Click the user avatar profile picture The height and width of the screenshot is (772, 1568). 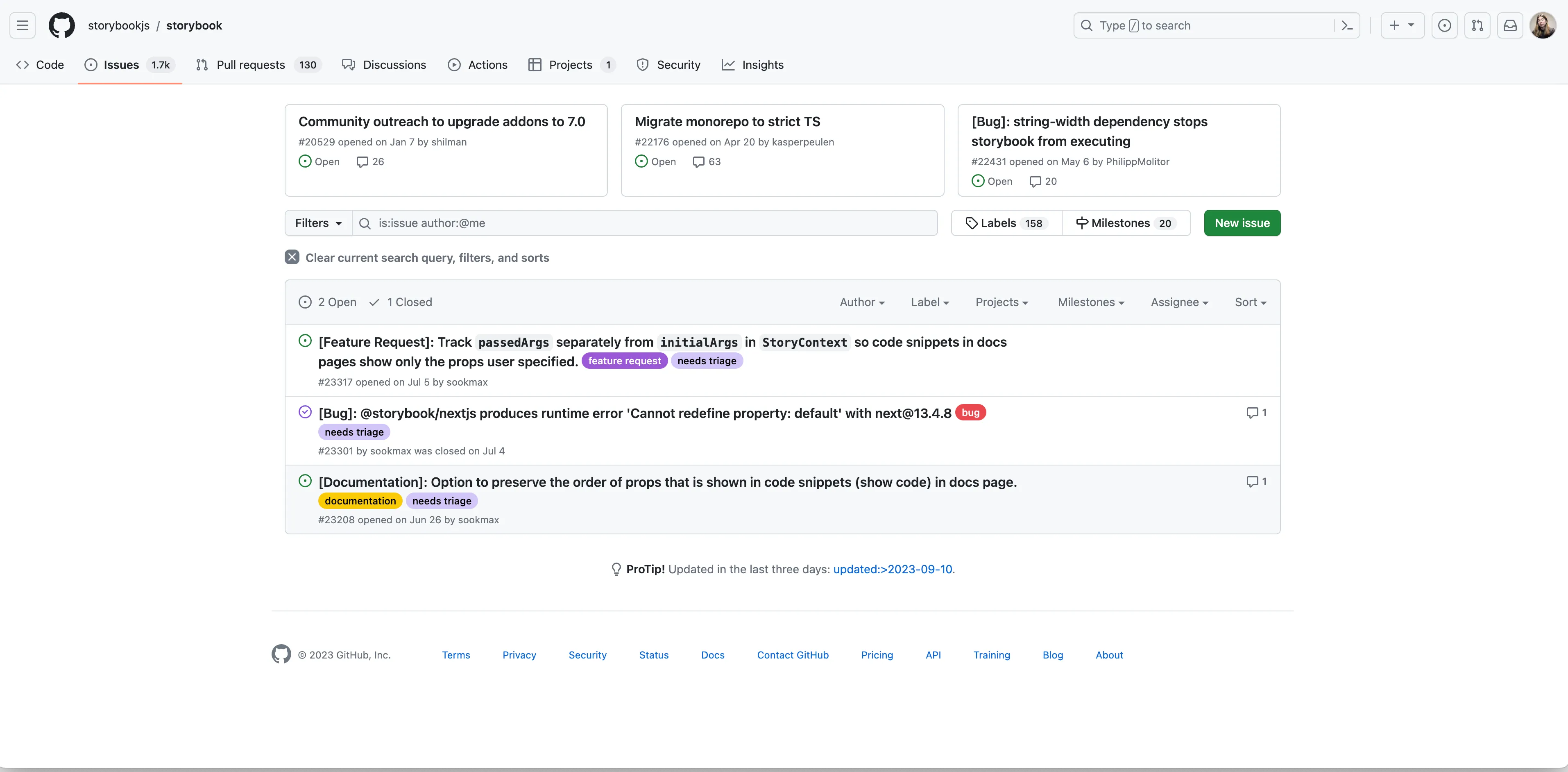(x=1543, y=25)
